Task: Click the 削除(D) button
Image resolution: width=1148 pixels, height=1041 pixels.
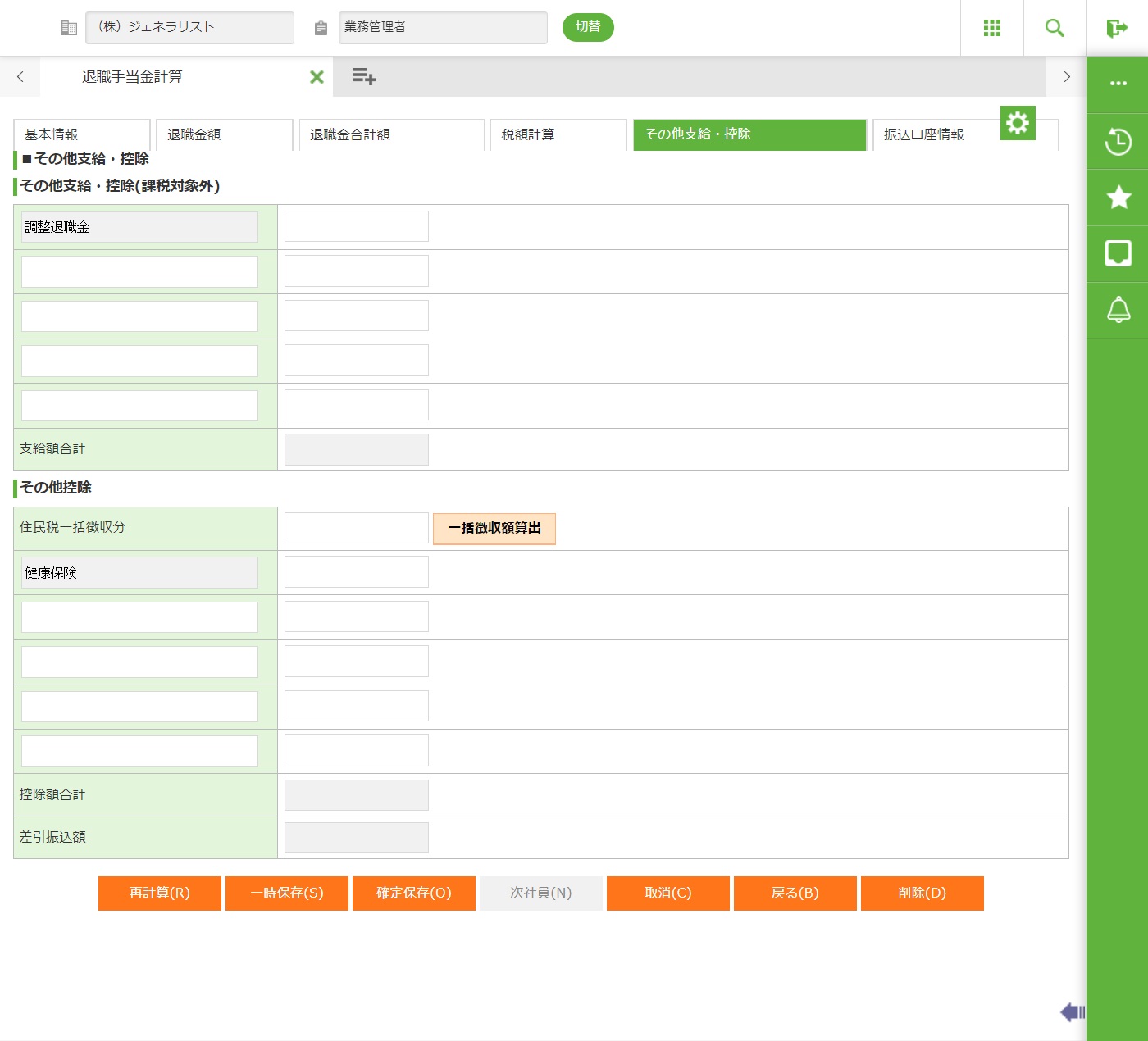Action: (x=922, y=893)
